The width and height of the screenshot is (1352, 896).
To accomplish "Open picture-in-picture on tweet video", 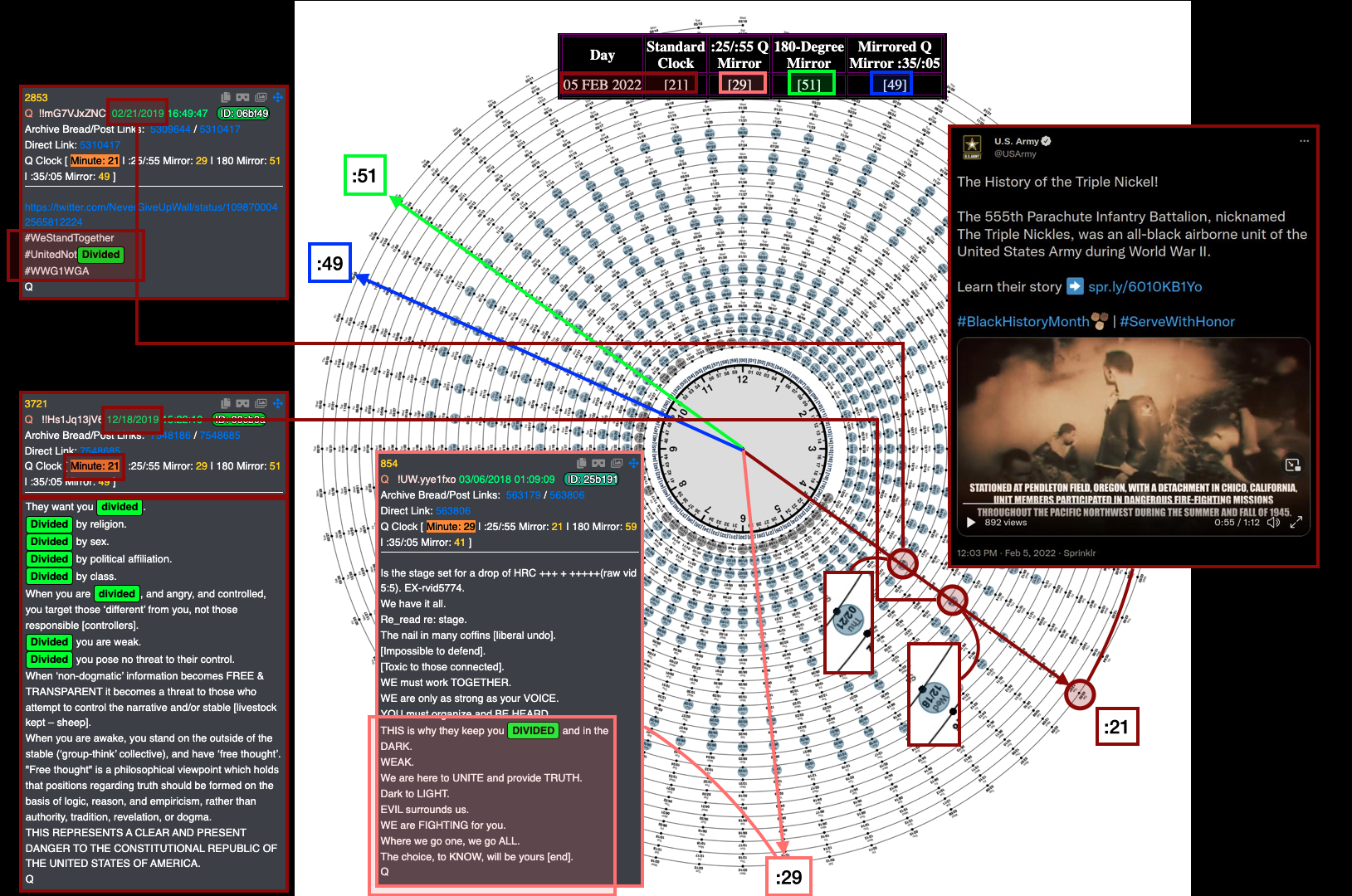I will (x=1293, y=465).
